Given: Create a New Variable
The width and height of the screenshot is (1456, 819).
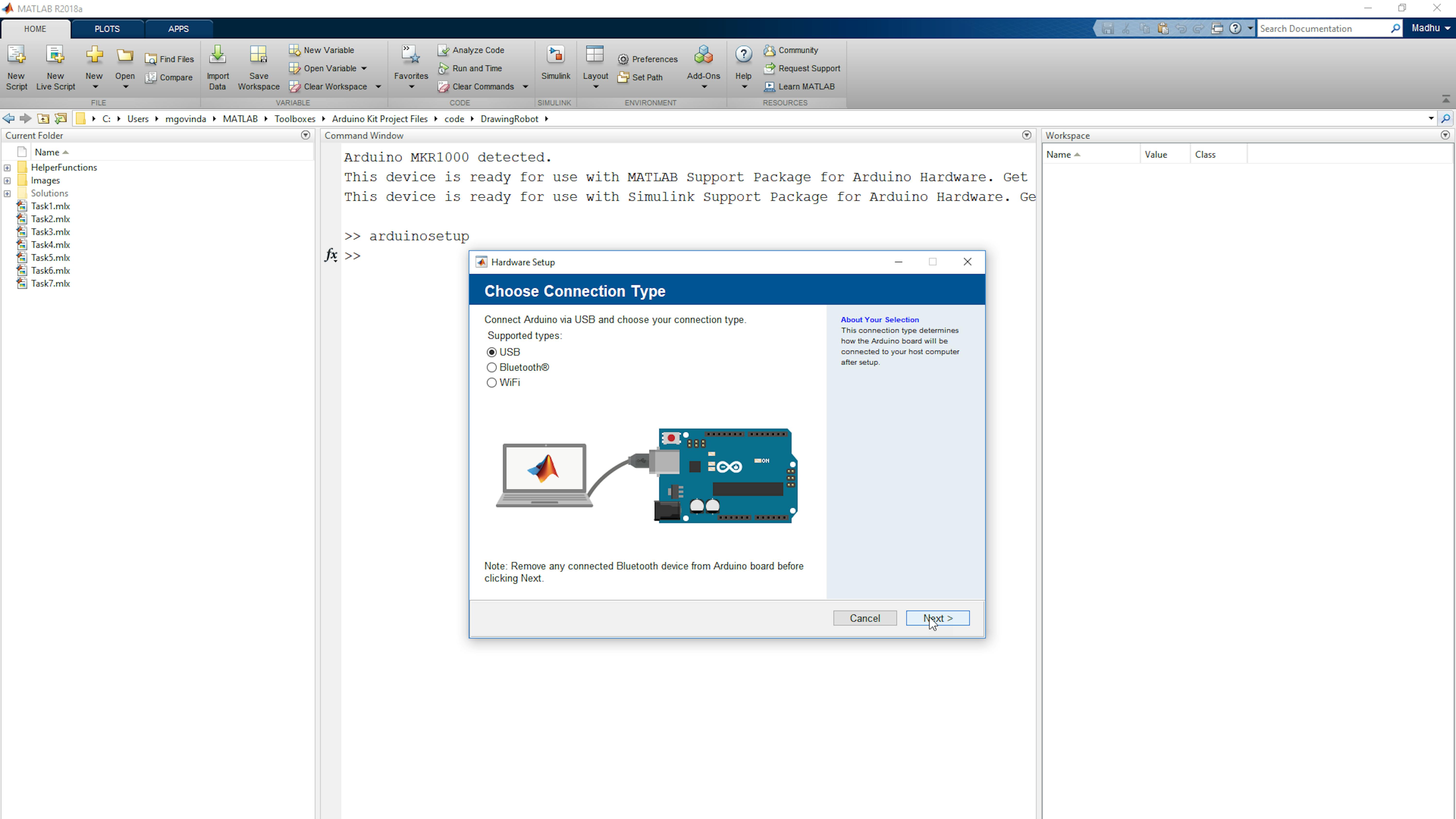Looking at the screenshot, I should [x=322, y=50].
